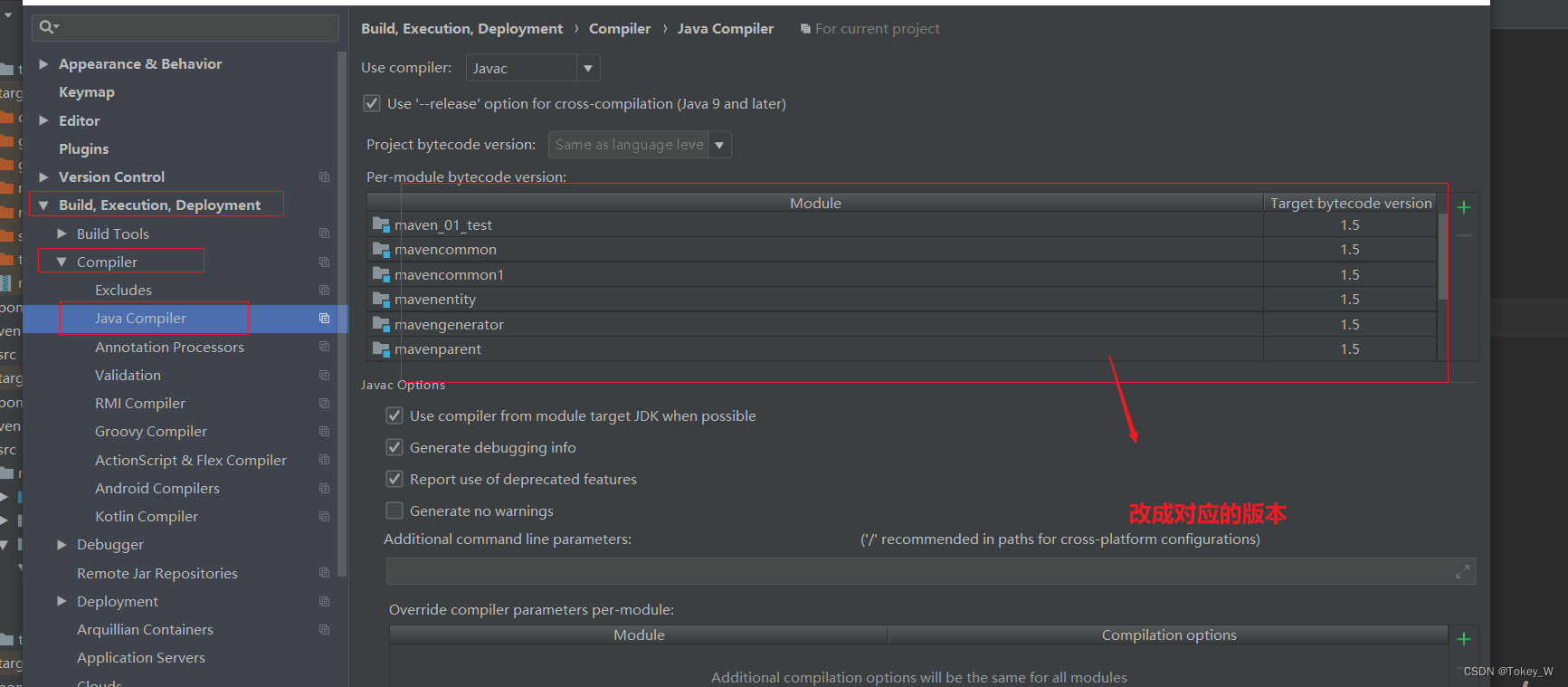Click the project-level icon next to Android Compilers
1568x687 pixels.
(324, 488)
